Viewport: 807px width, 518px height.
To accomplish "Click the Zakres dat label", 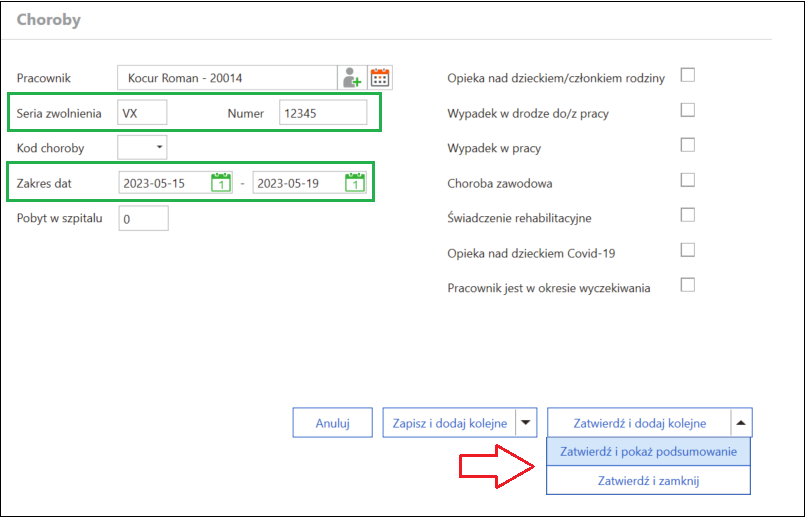I will [44, 183].
